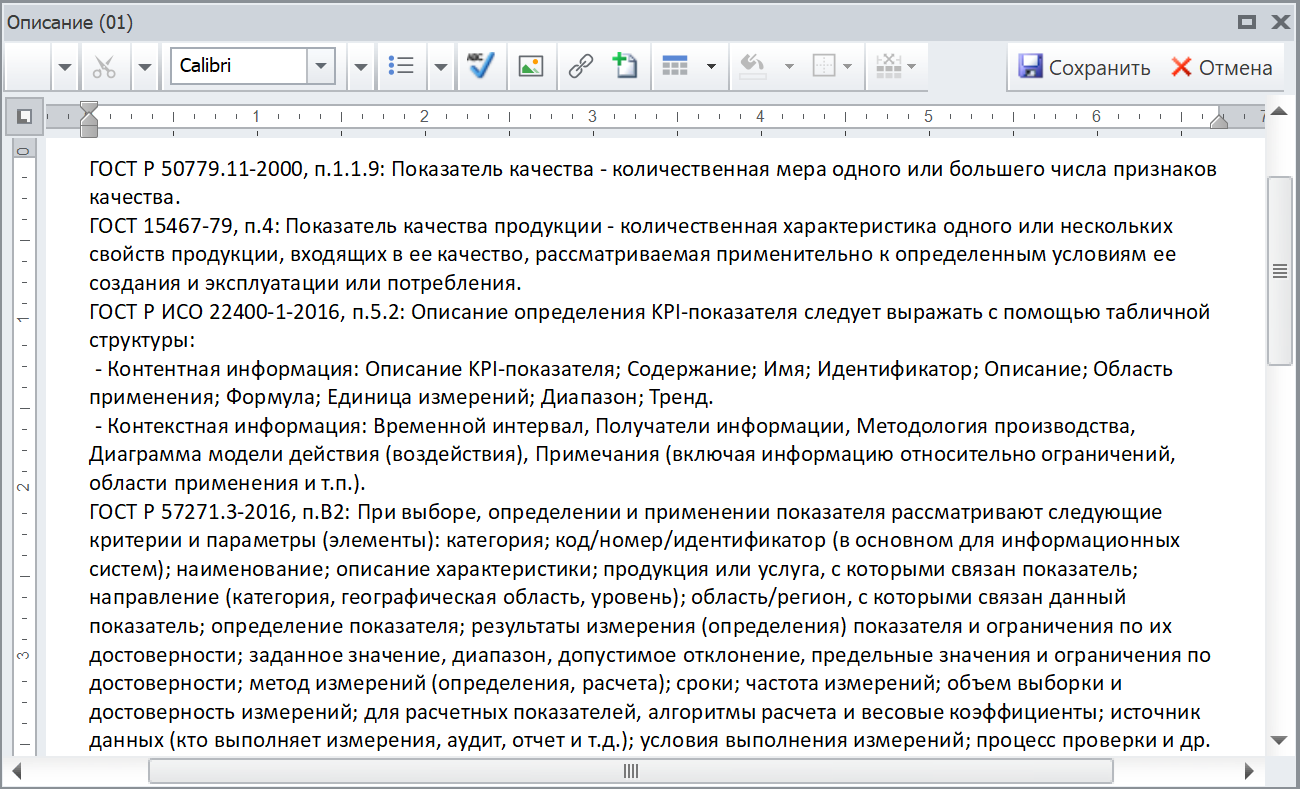Viewport: 1300px width, 789px height.
Task: Open the dropdown arrow next to bulleted list
Action: click(x=441, y=67)
